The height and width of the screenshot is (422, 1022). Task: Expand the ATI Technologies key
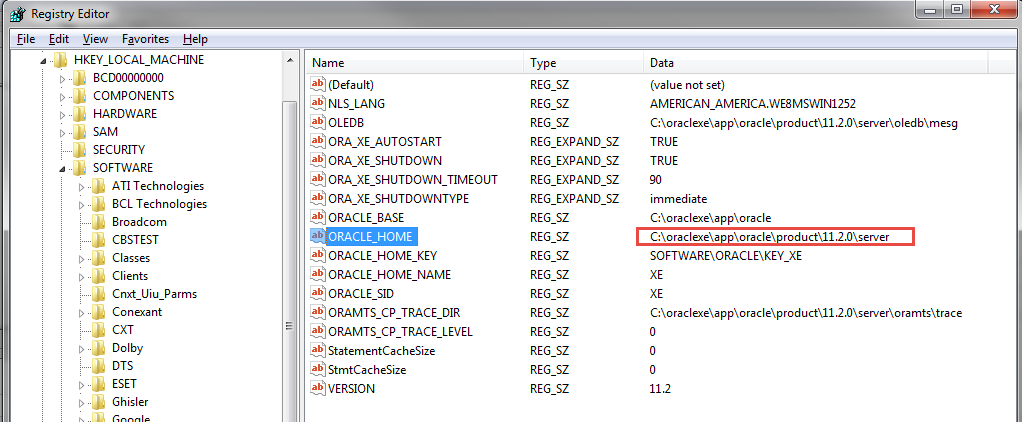tap(81, 187)
